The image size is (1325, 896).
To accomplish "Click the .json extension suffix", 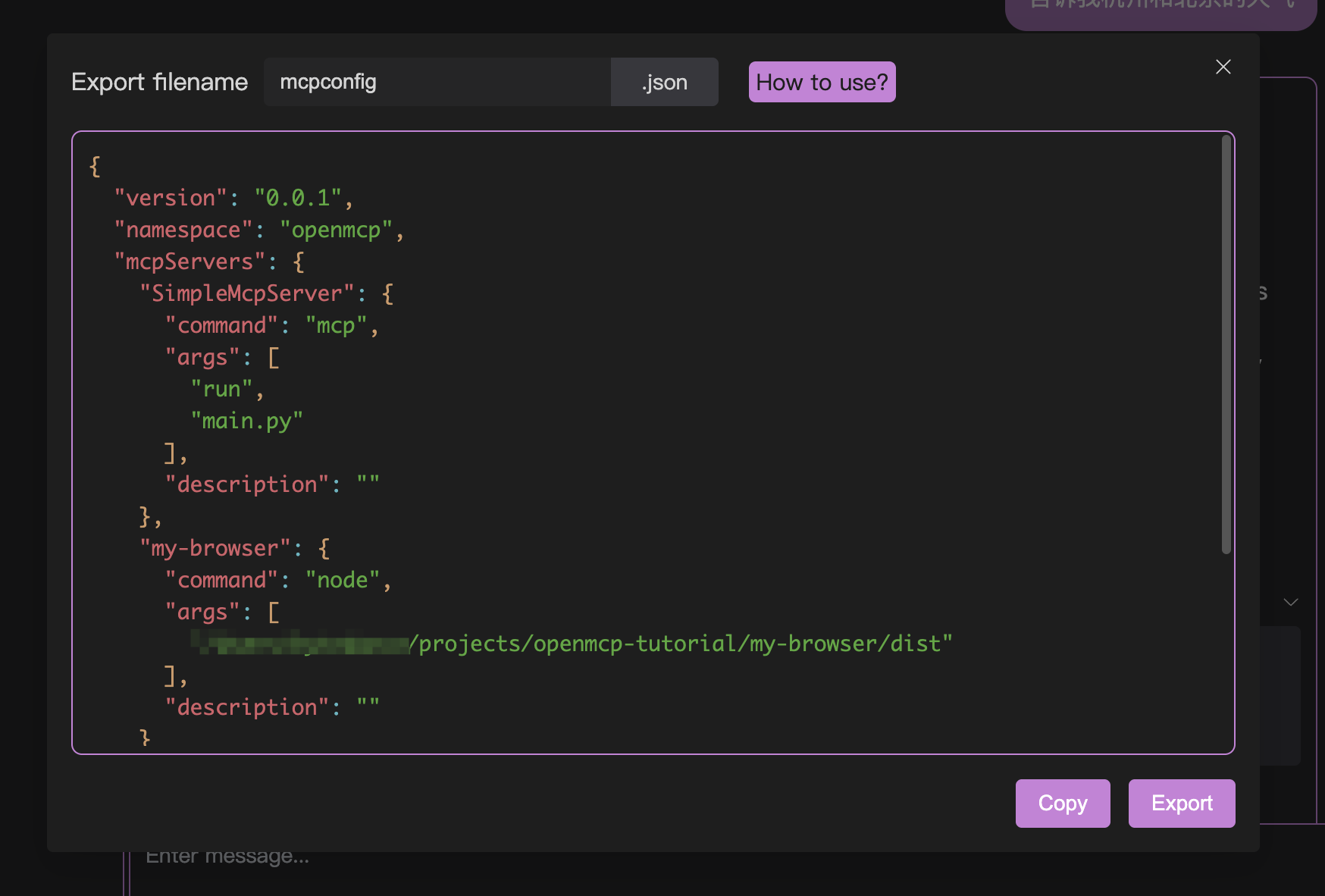I will pos(664,82).
